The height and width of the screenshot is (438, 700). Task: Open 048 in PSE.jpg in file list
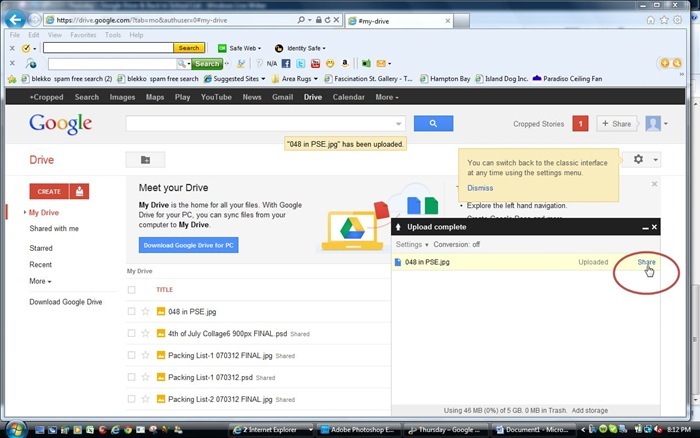coord(192,312)
